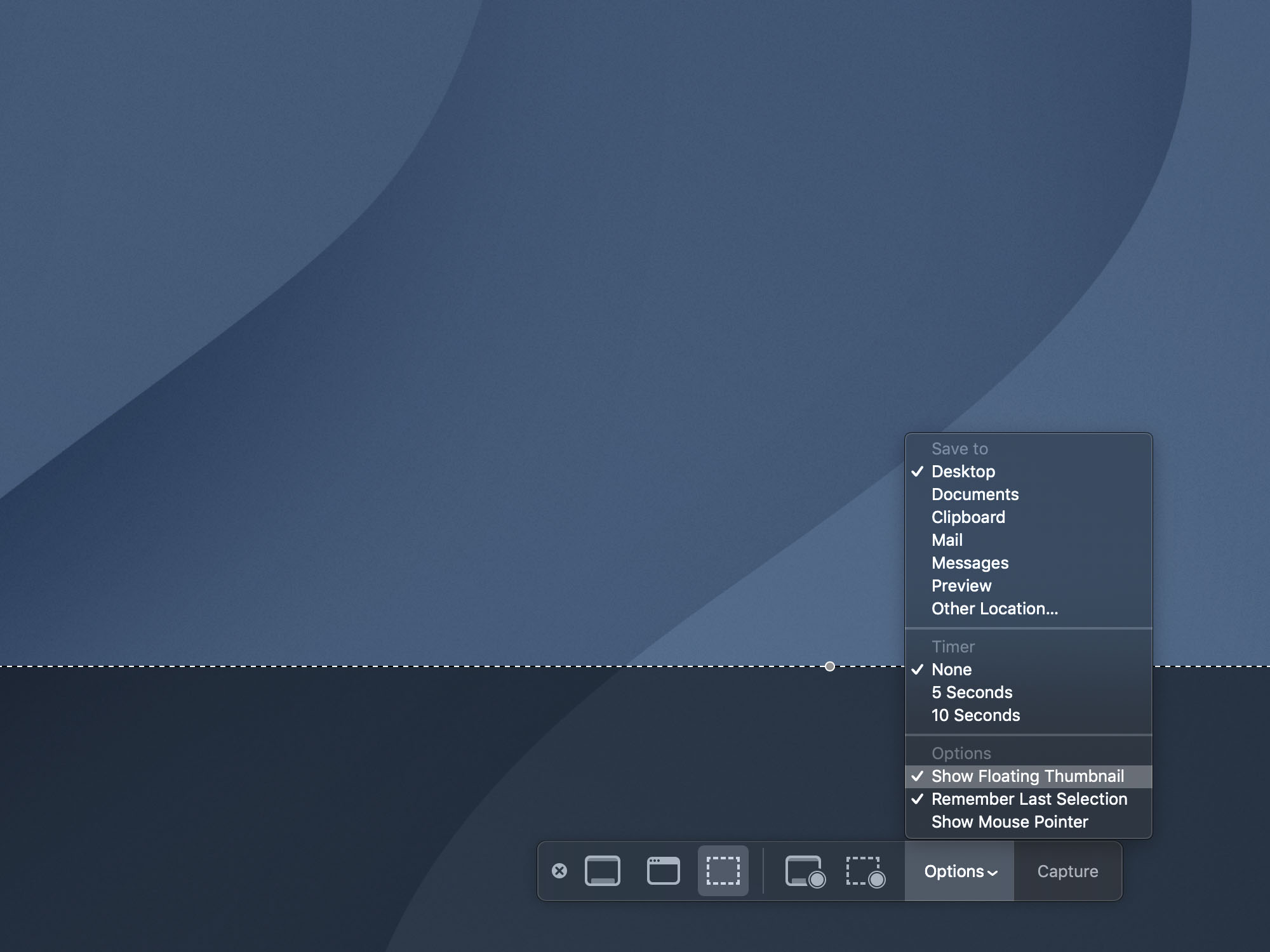The image size is (1270, 952).
Task: Choose Preview as save destination
Action: point(961,586)
